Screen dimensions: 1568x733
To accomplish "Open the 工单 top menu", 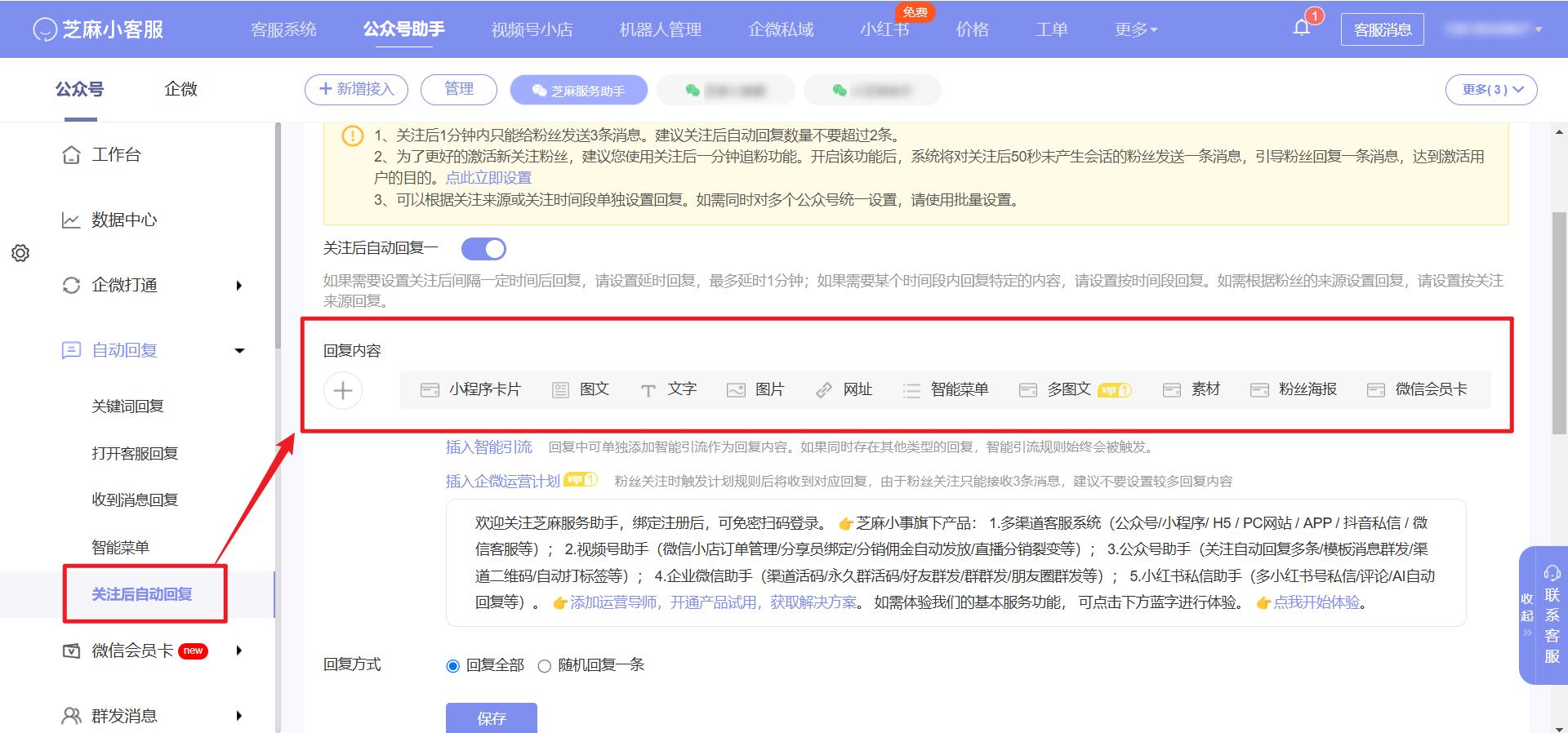I will [1051, 29].
